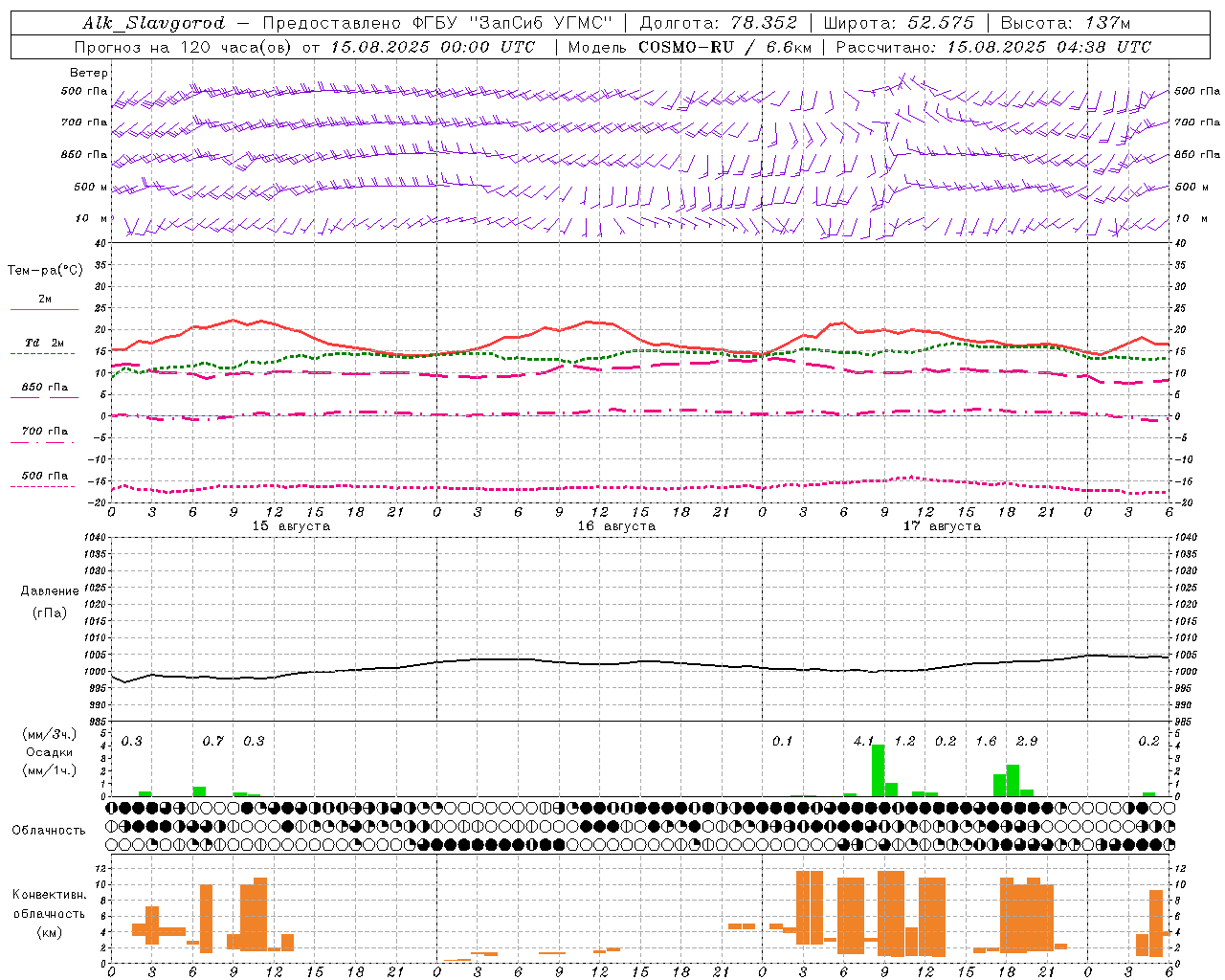Click the Тем-ра(°C) temperature label
This screenshot has width=1225, height=980.
coord(45,271)
